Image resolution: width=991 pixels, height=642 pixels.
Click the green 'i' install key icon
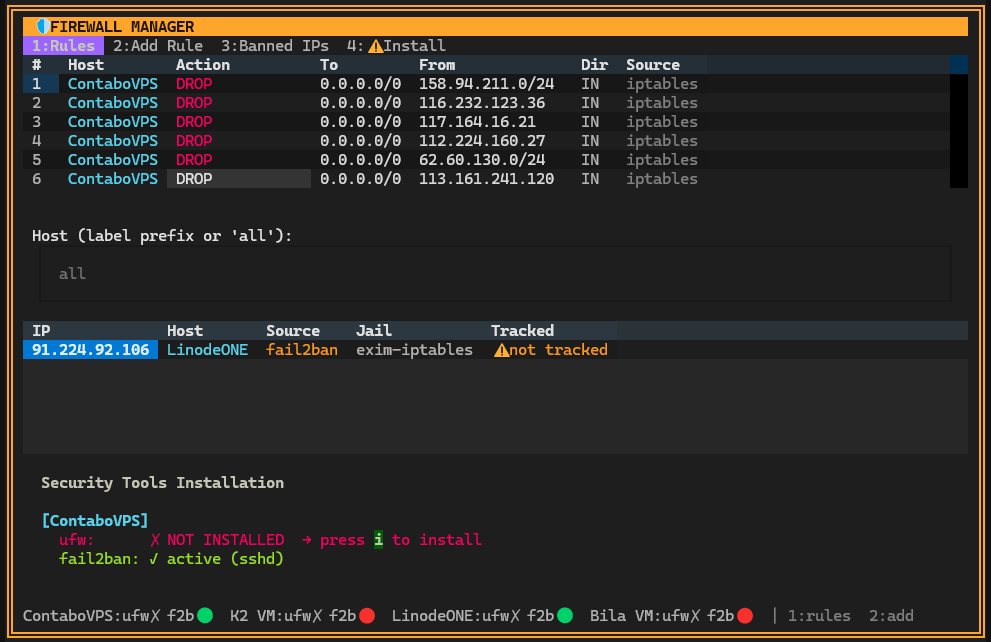pos(378,540)
